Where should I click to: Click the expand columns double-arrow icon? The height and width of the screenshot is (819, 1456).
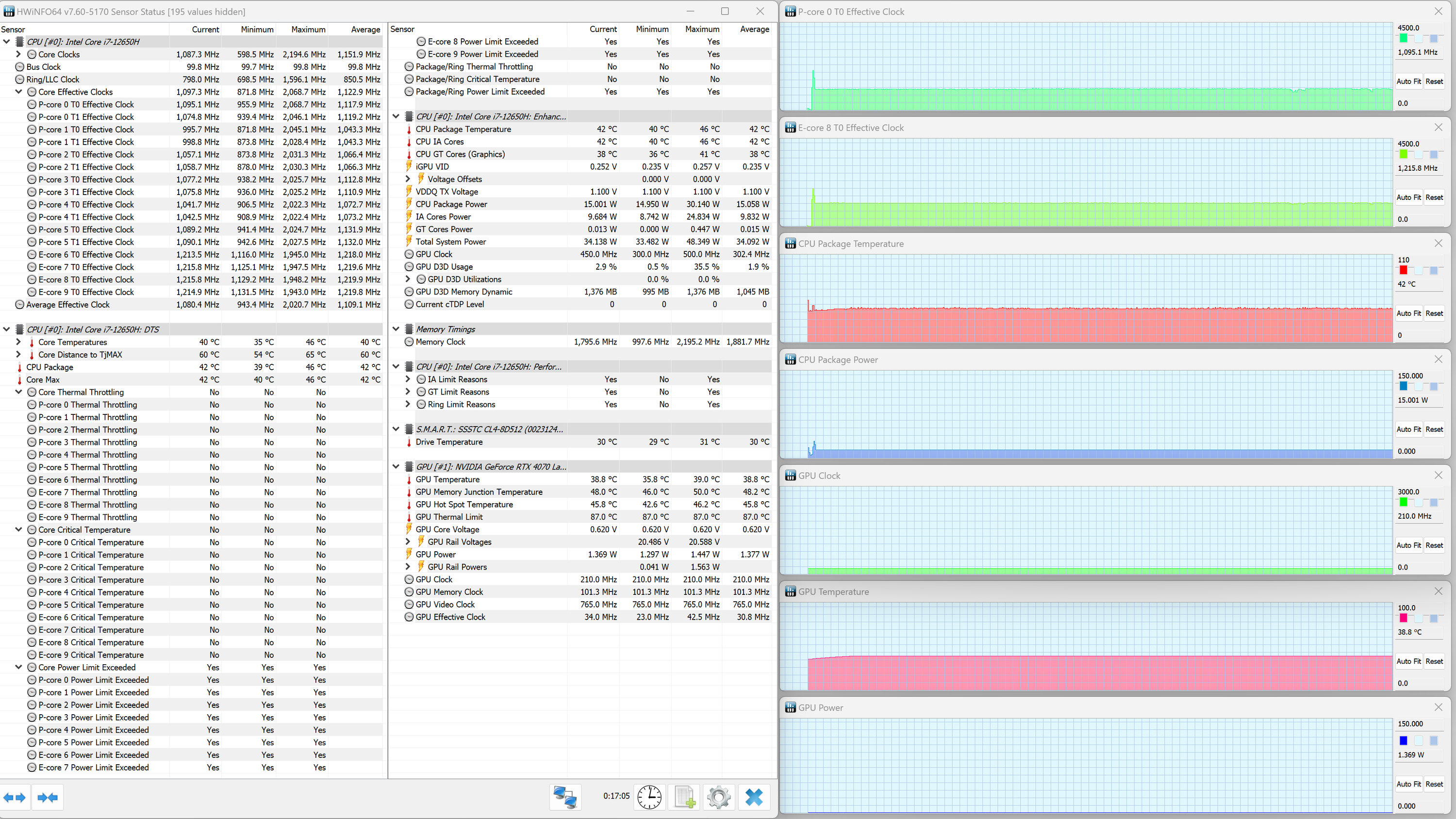[x=15, y=798]
